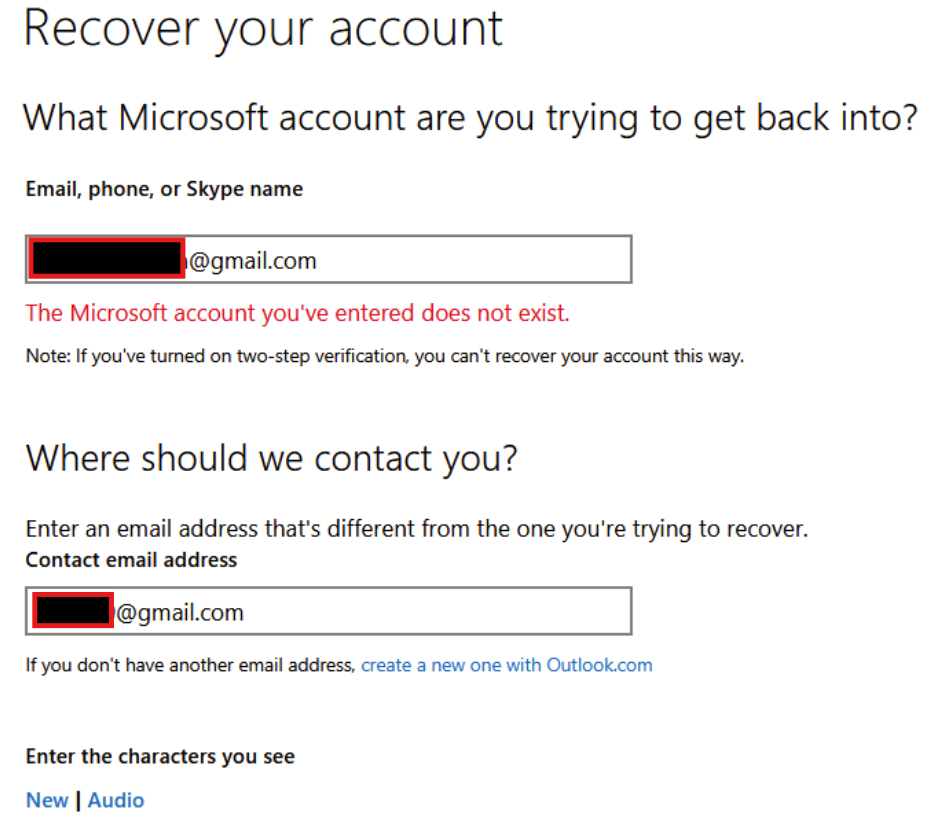Image resolution: width=940 pixels, height=821 pixels.
Task: Select the What Microsoft account heading text
Action: [x=471, y=118]
